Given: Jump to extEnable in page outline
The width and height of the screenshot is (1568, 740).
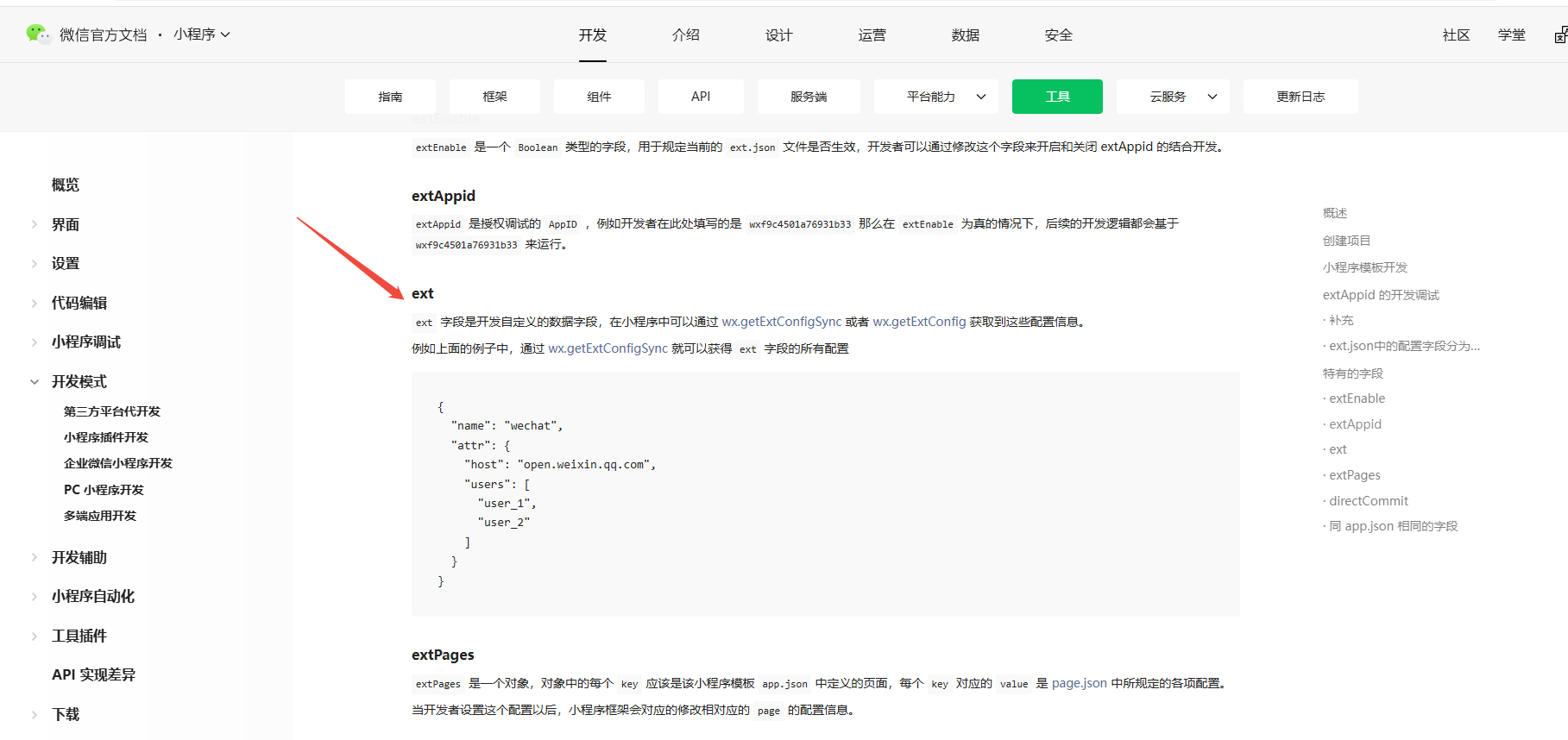Looking at the screenshot, I should (1357, 398).
